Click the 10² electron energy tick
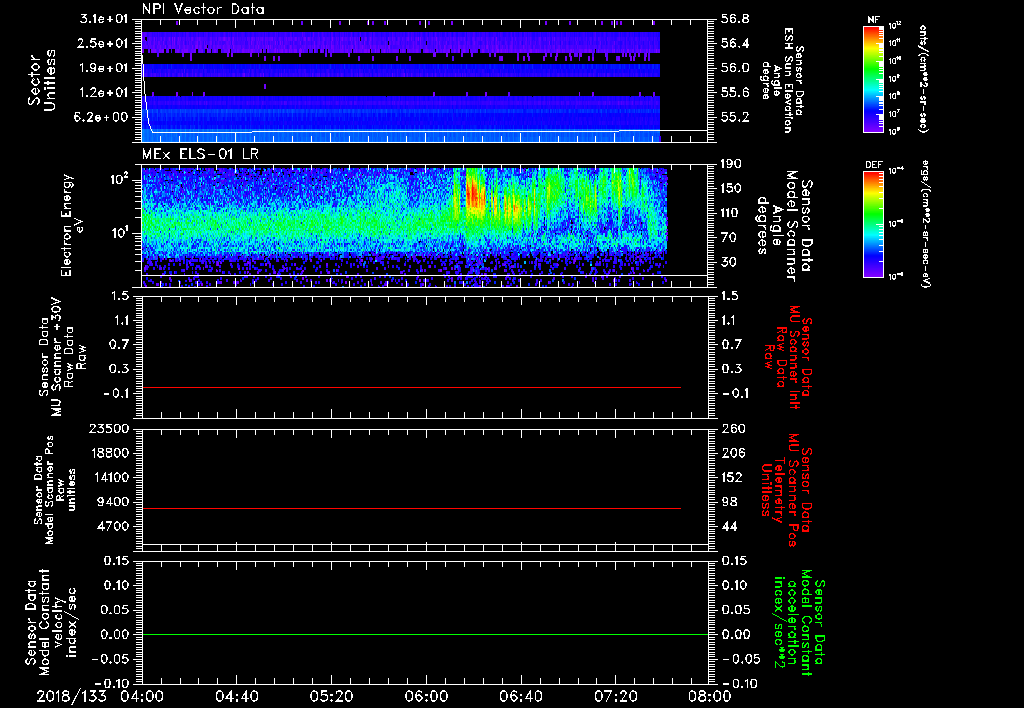This screenshot has width=1024, height=708. tap(120, 179)
